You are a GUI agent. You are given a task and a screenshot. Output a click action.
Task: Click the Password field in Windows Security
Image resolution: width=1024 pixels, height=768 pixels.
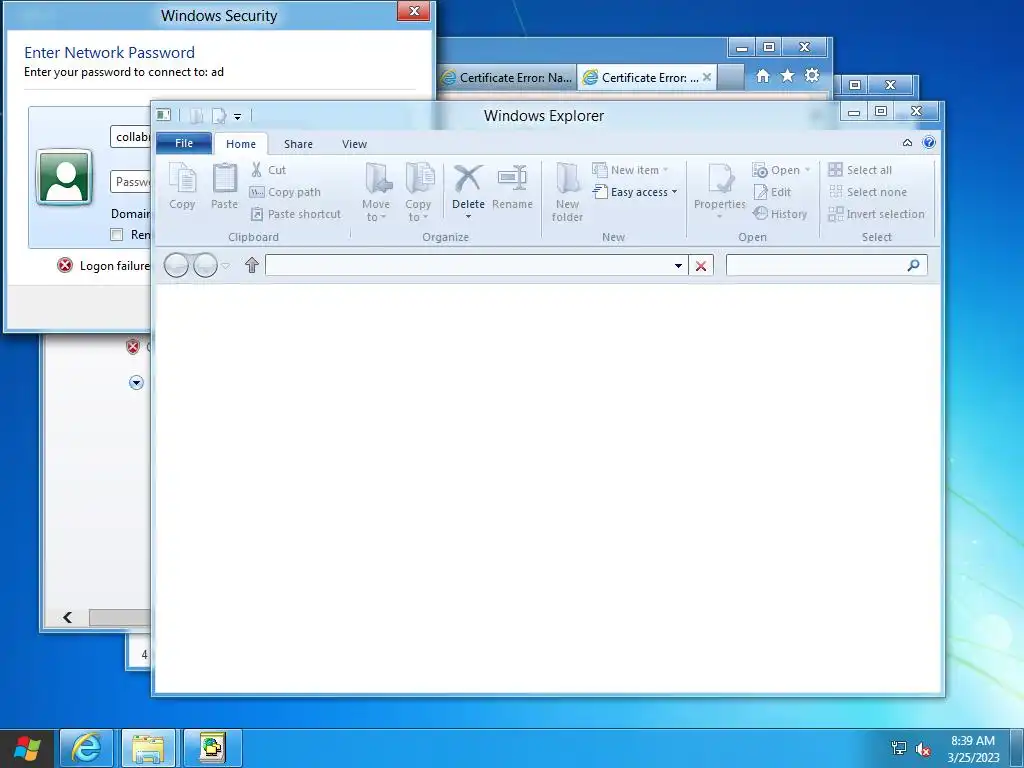[131, 182]
